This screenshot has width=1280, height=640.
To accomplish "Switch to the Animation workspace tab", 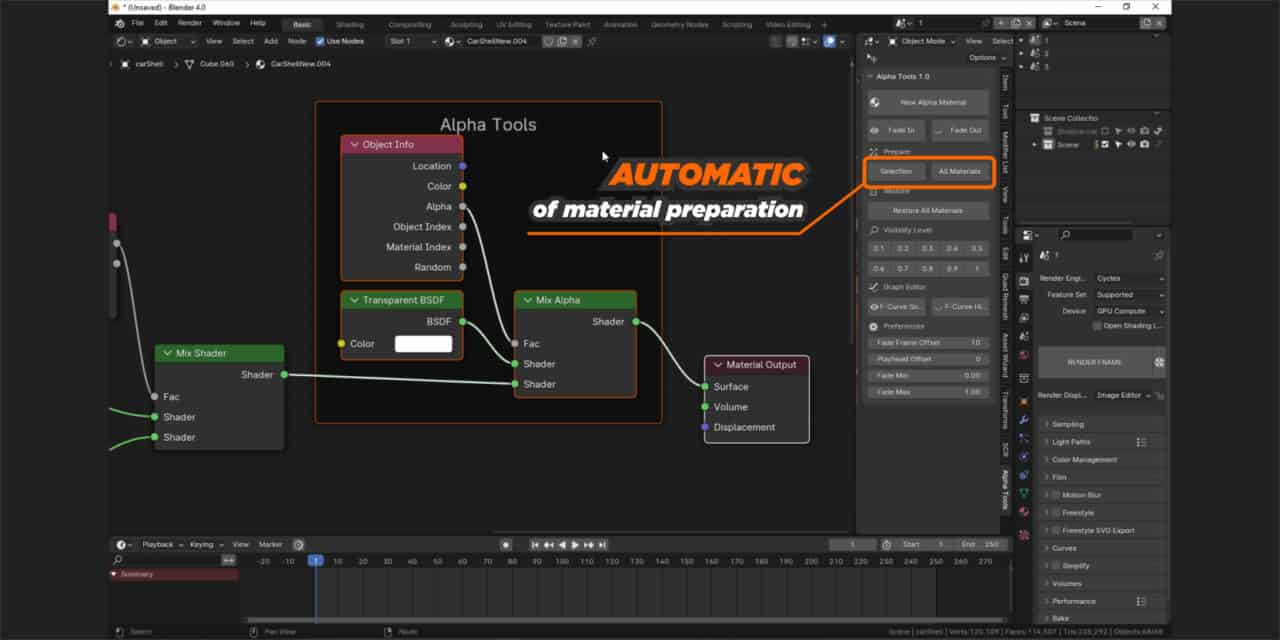I will pos(621,24).
